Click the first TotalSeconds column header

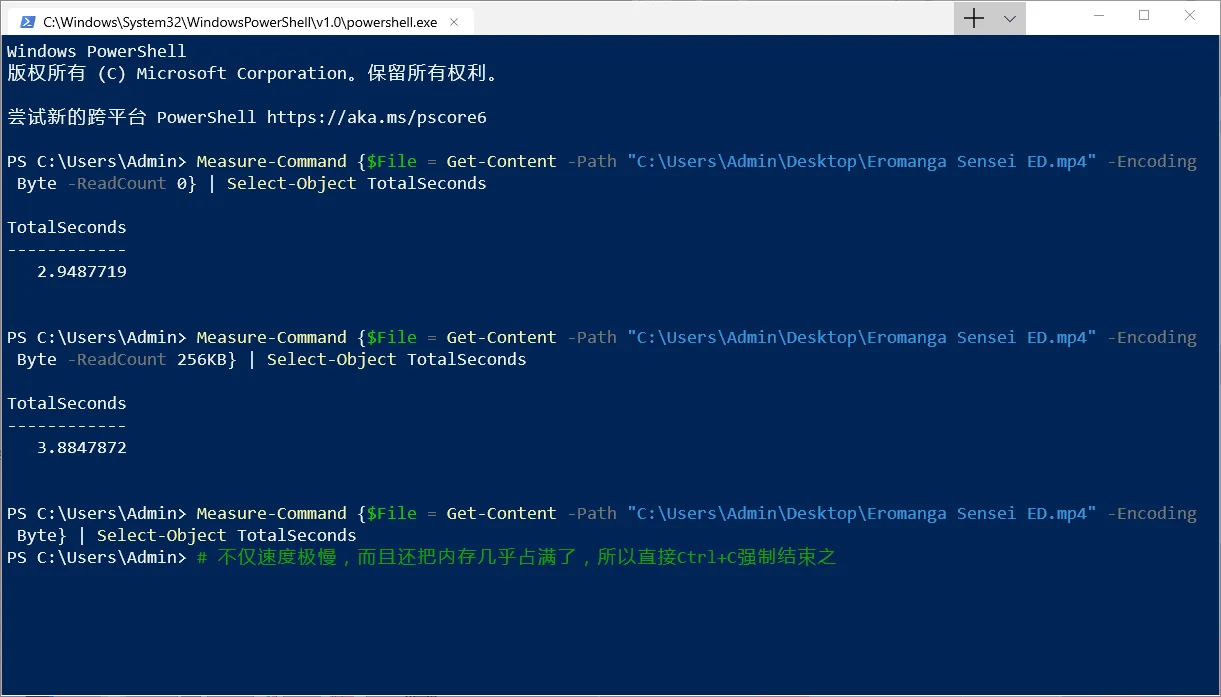coord(67,227)
